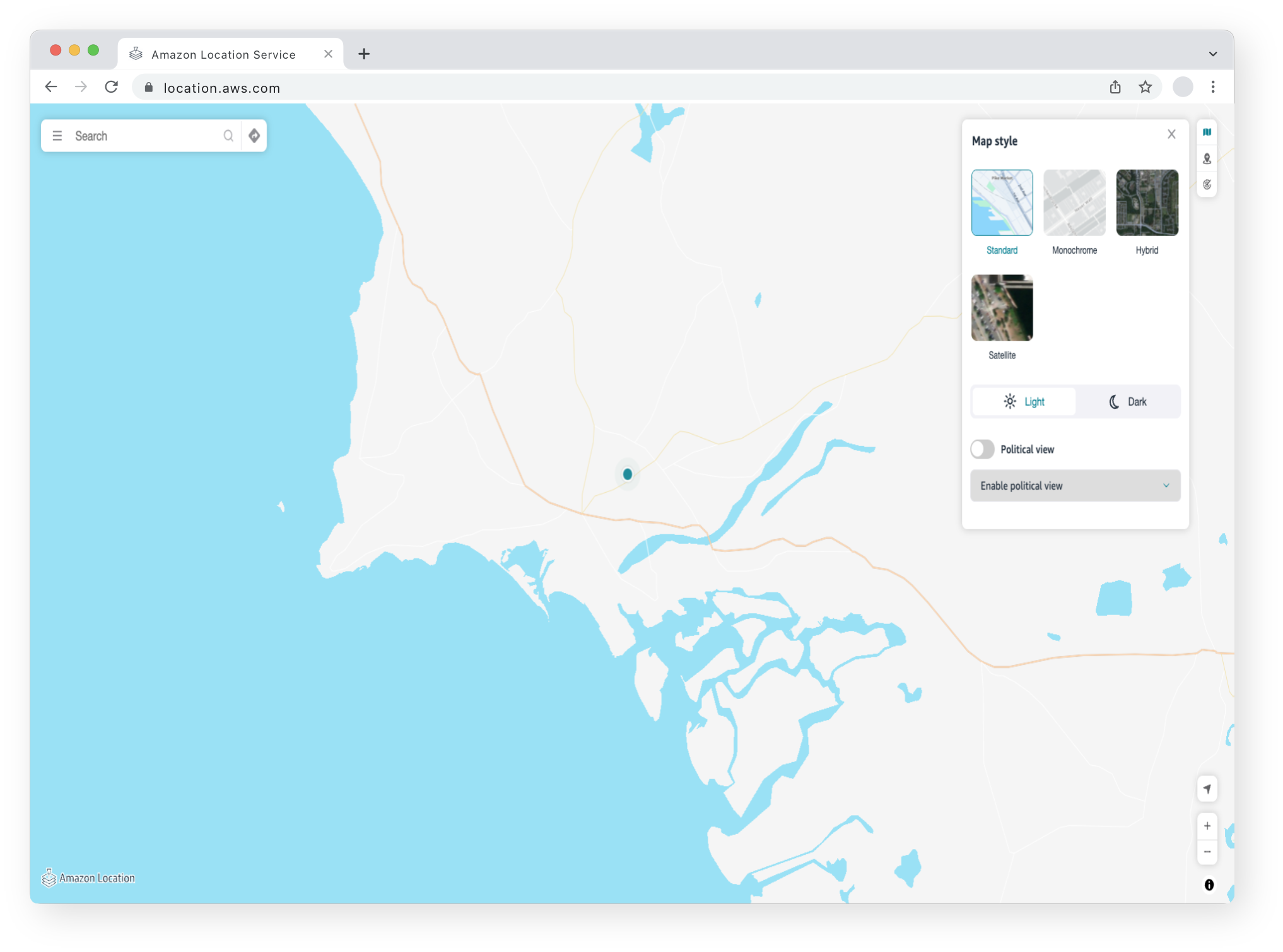
Task: Expand Enable political view dropdown
Action: 1075,486
